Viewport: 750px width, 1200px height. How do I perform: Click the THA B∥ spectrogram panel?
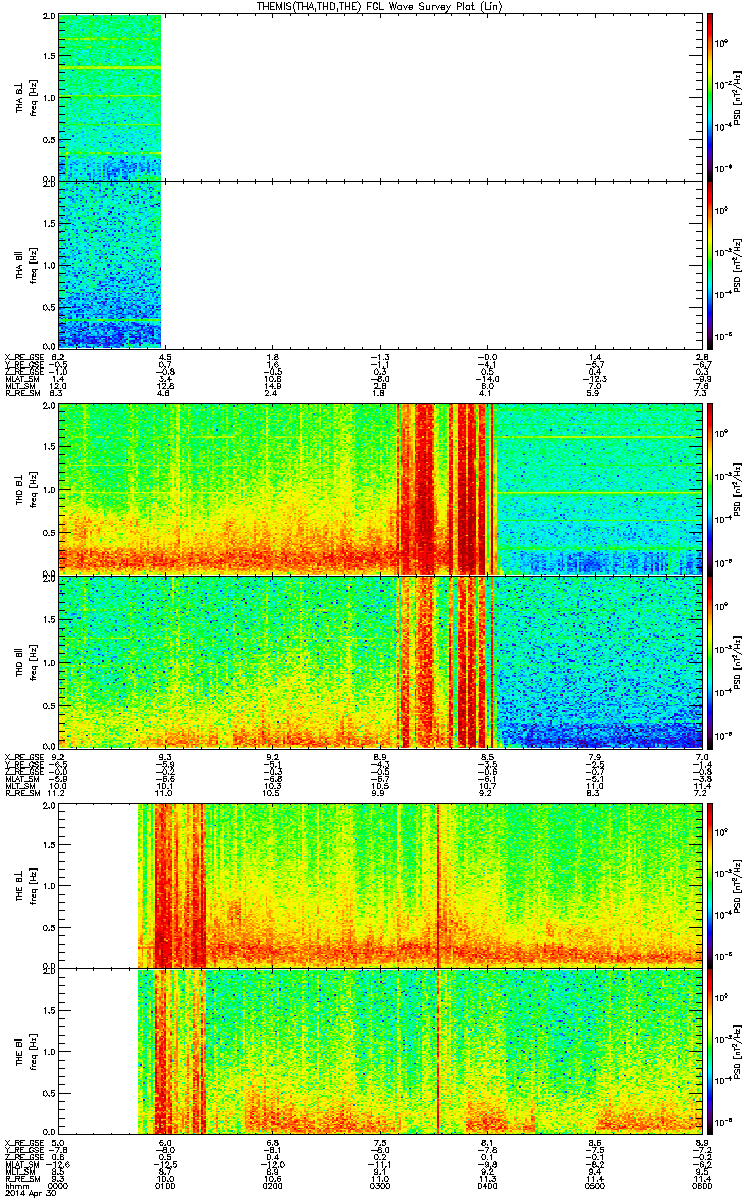pyautogui.click(x=380, y=264)
